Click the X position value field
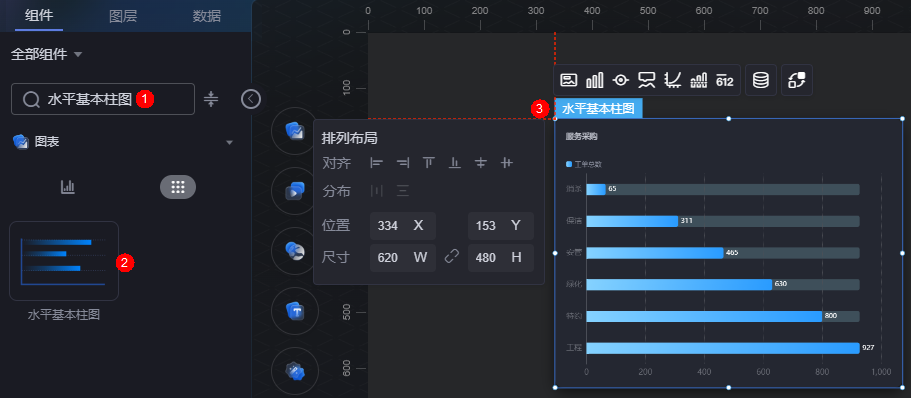 403,226
